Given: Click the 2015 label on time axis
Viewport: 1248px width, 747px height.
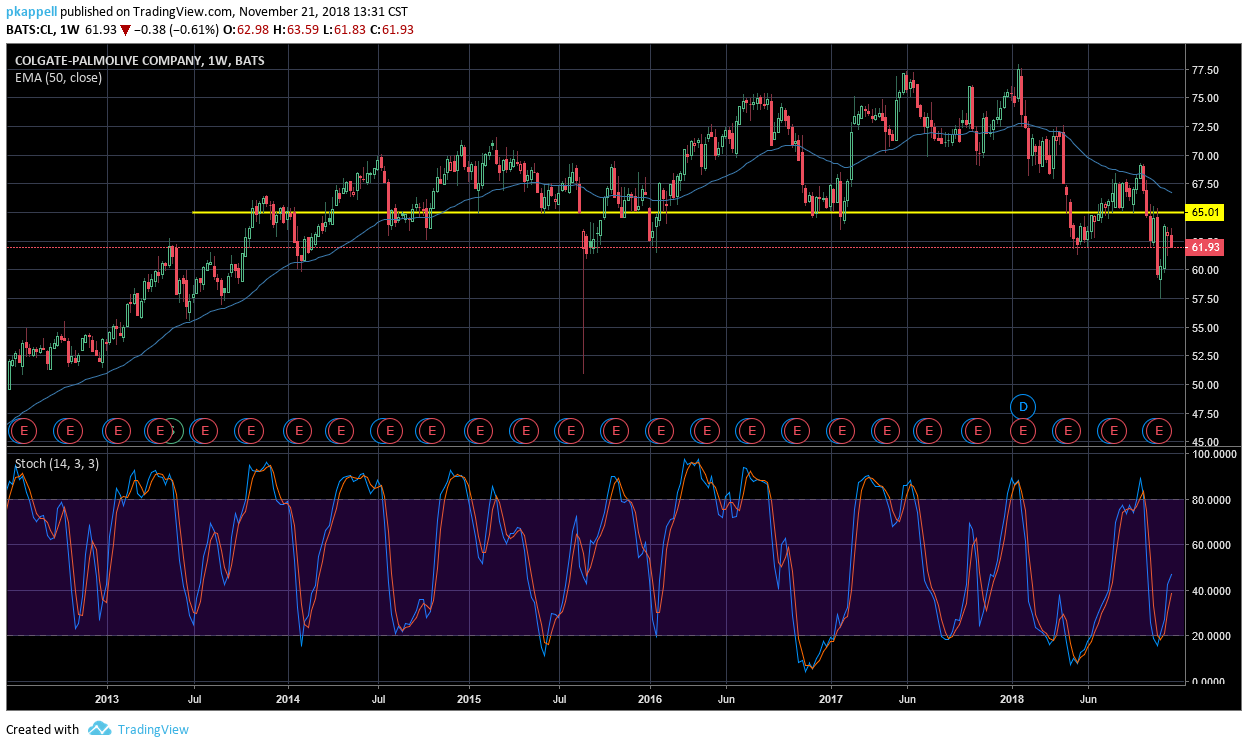Looking at the screenshot, I should pos(469,698).
